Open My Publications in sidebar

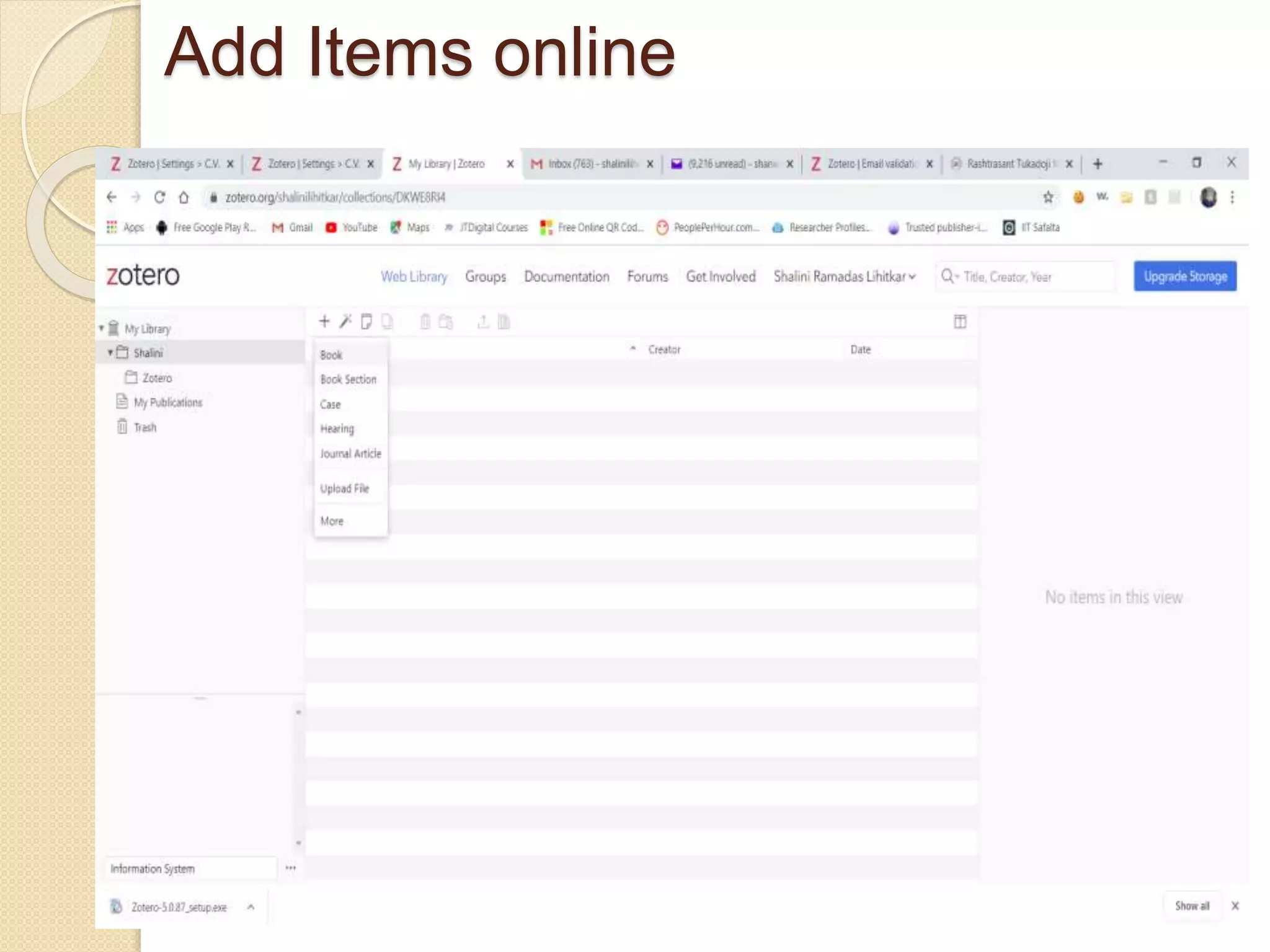click(168, 402)
